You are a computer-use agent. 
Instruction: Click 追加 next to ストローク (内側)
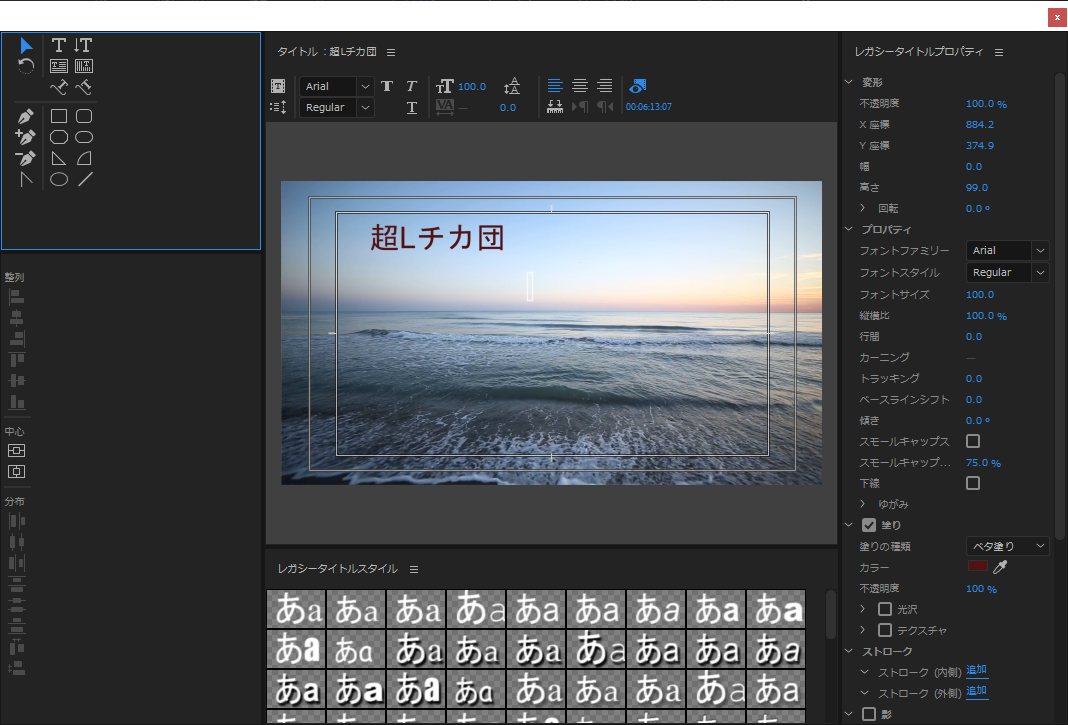977,671
